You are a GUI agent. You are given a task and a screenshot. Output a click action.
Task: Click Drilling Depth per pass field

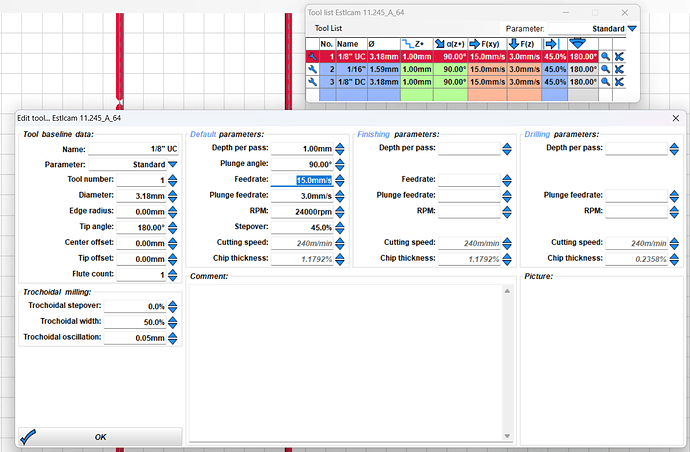[636, 149]
